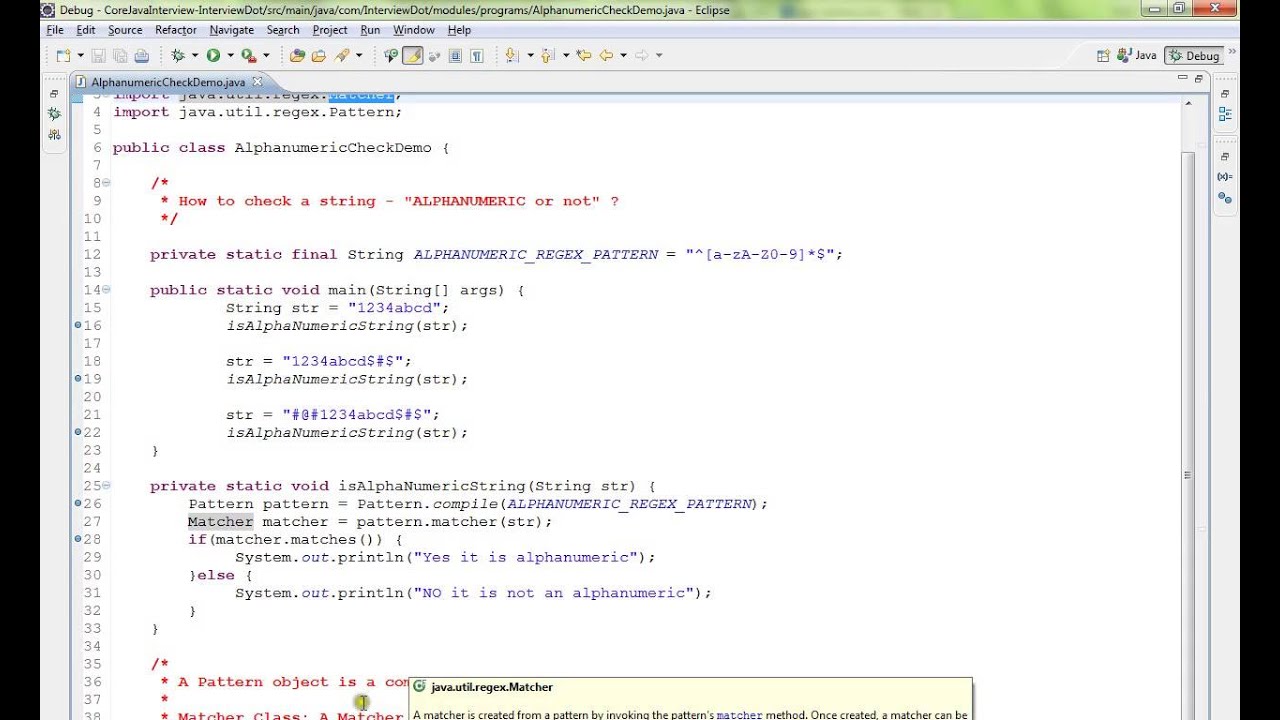Switch to the Debug perspective
This screenshot has height=720, width=1280.
point(1195,56)
